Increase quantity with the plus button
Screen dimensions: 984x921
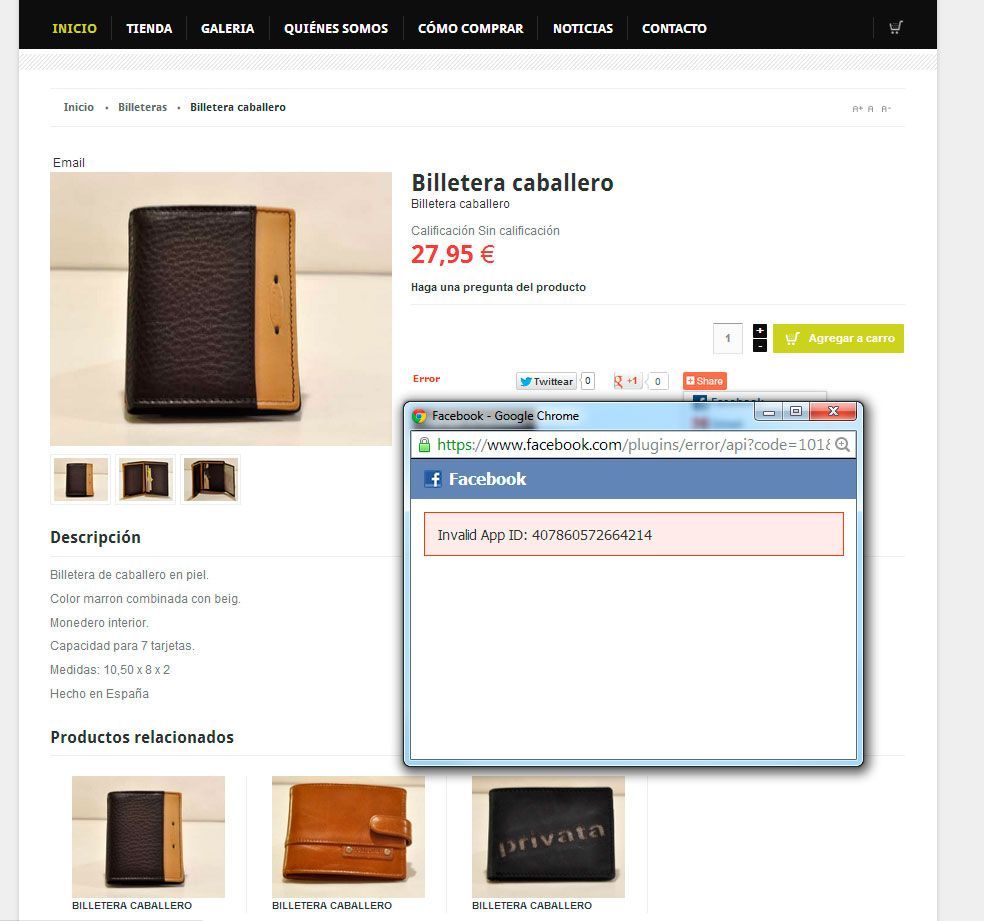coord(759,331)
